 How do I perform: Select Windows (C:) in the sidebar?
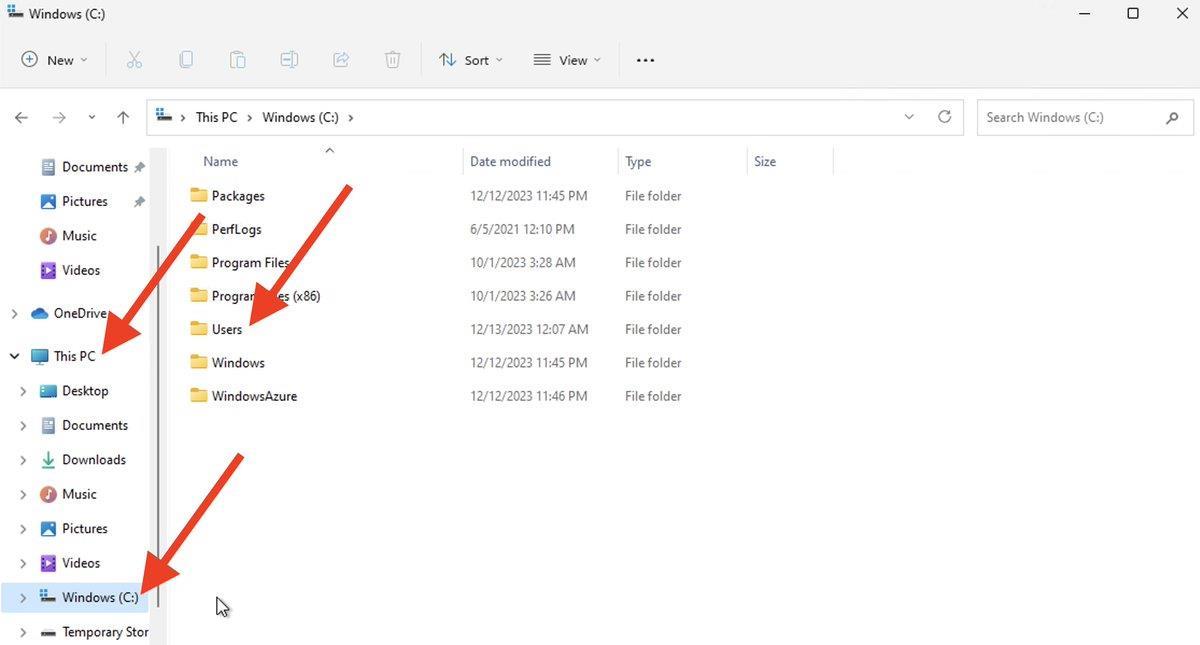click(99, 597)
